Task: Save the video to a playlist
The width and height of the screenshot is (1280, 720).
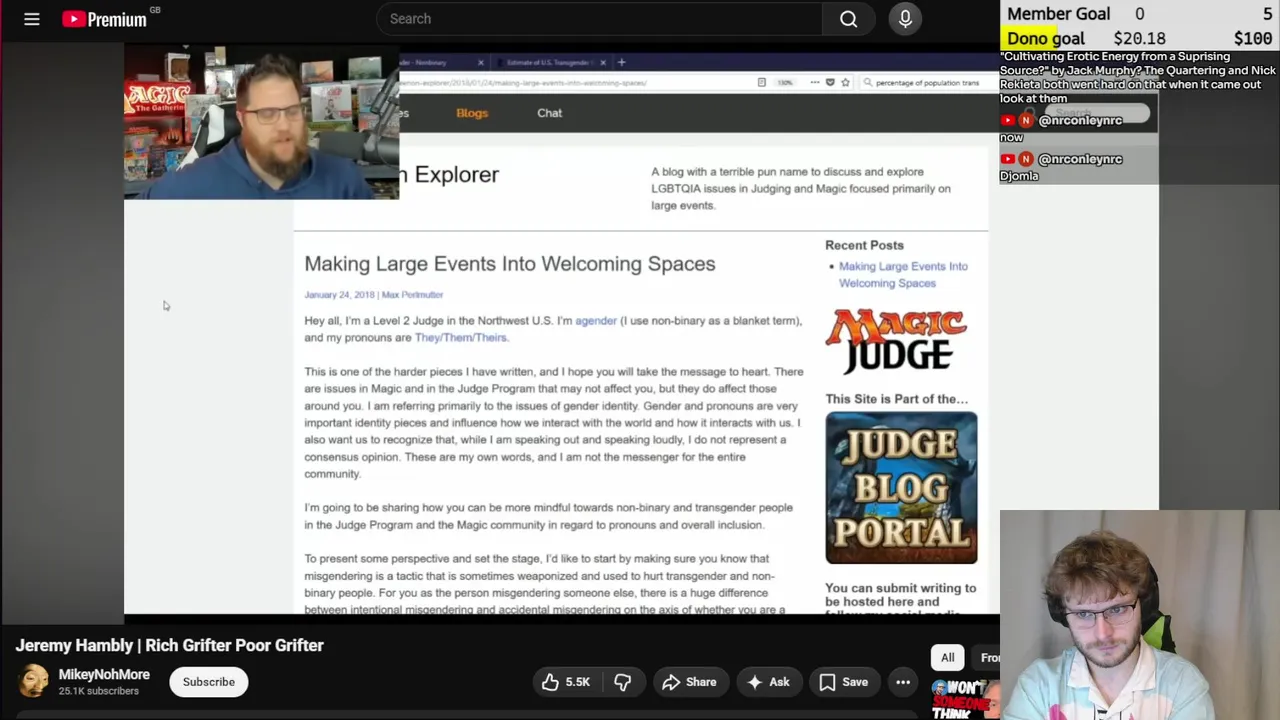Action: [x=844, y=682]
